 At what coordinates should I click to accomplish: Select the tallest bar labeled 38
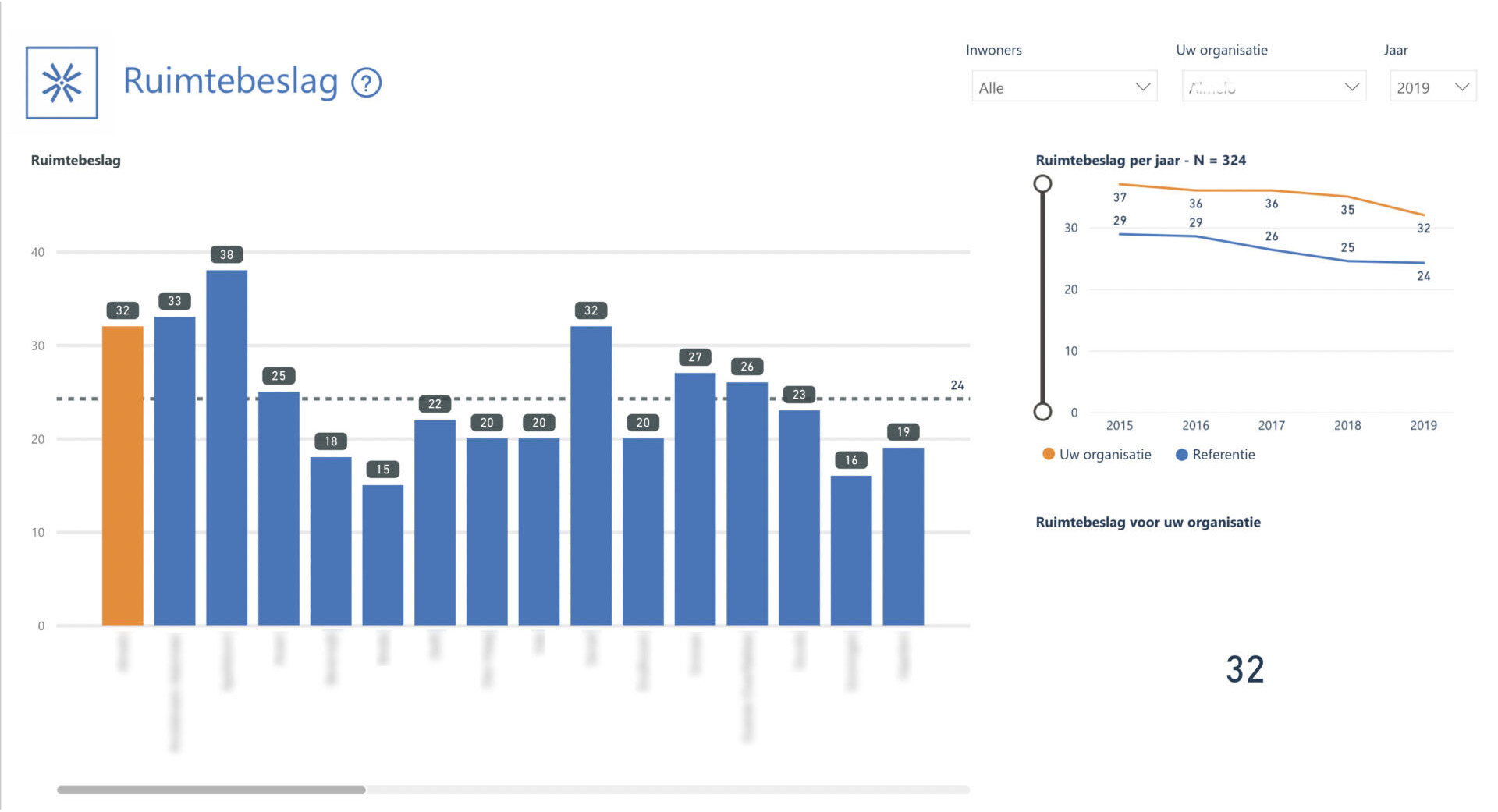coord(226,448)
